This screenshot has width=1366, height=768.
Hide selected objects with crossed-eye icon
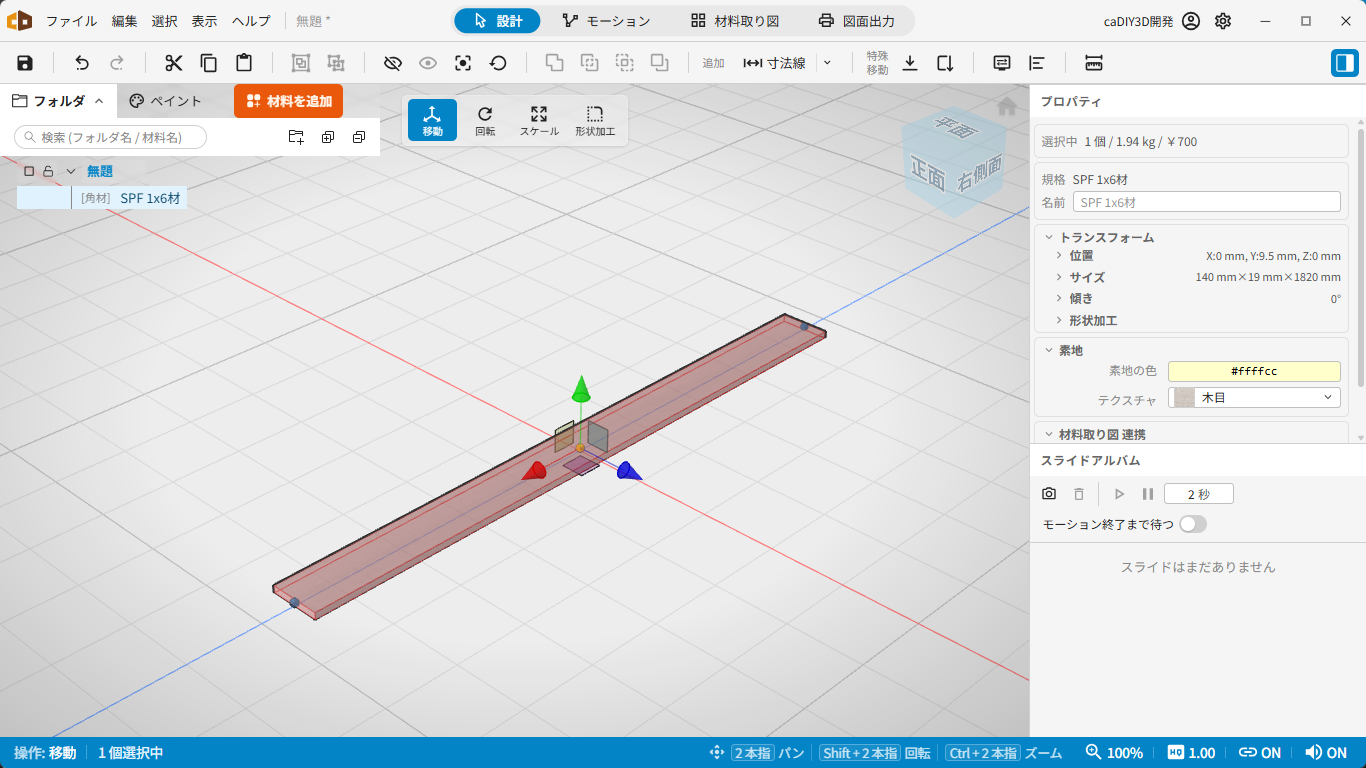392,63
